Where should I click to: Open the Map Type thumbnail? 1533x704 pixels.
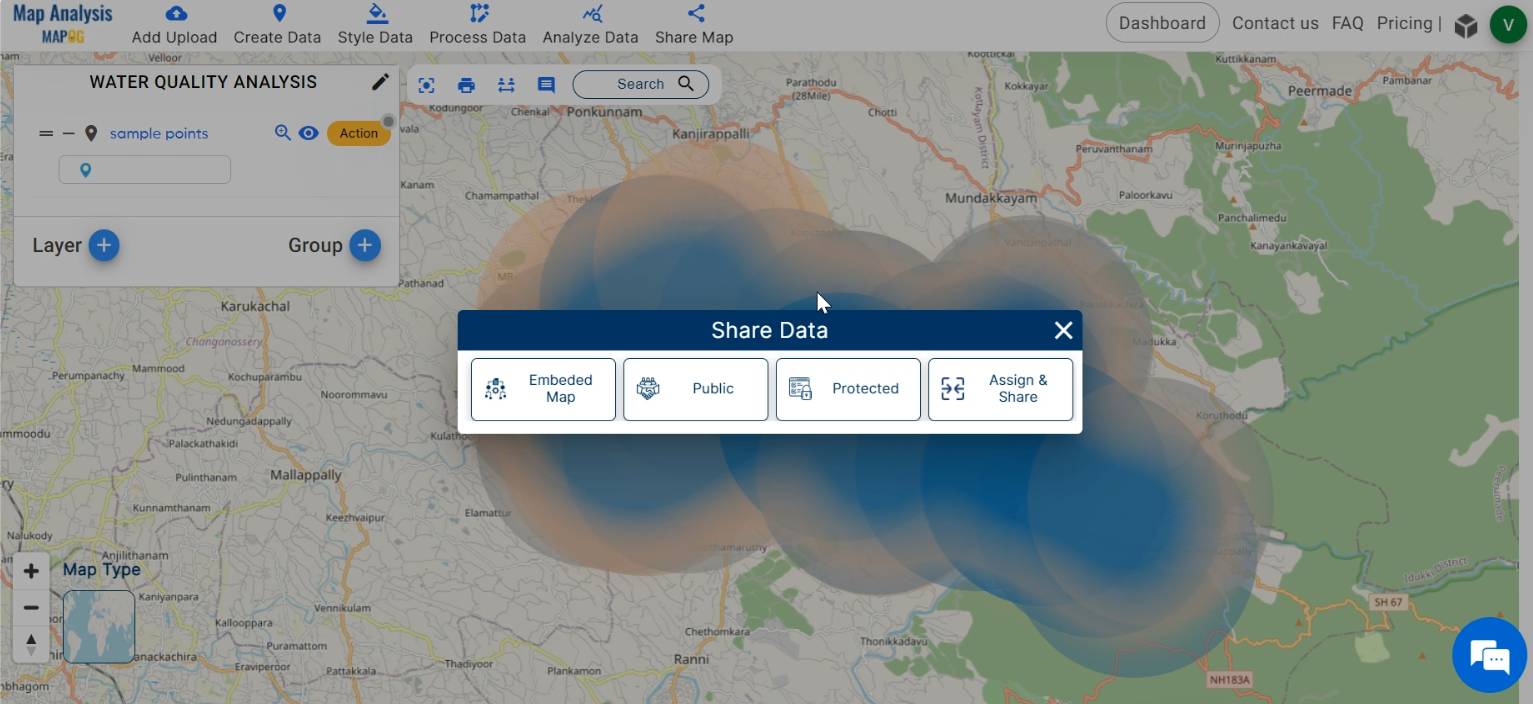(x=99, y=626)
